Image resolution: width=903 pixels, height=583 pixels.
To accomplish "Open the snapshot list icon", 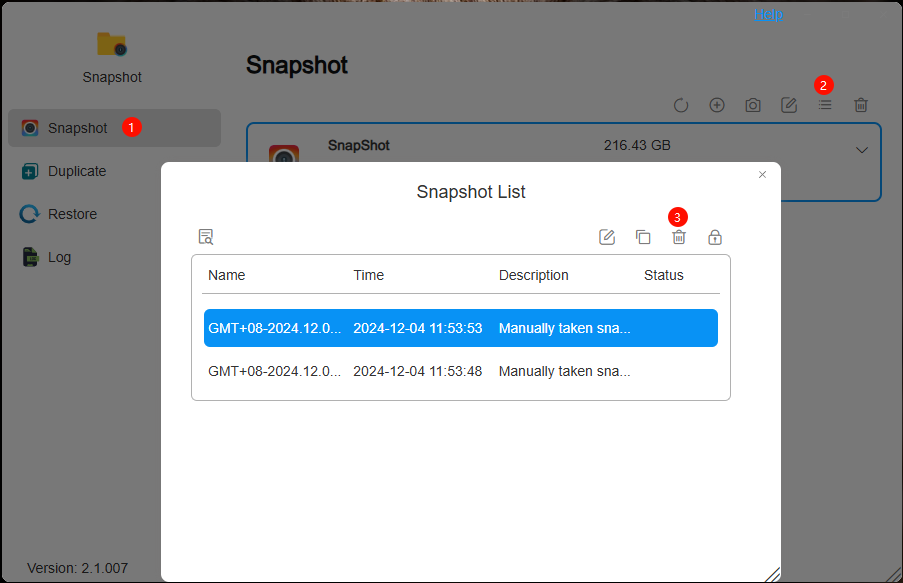I will click(x=825, y=105).
